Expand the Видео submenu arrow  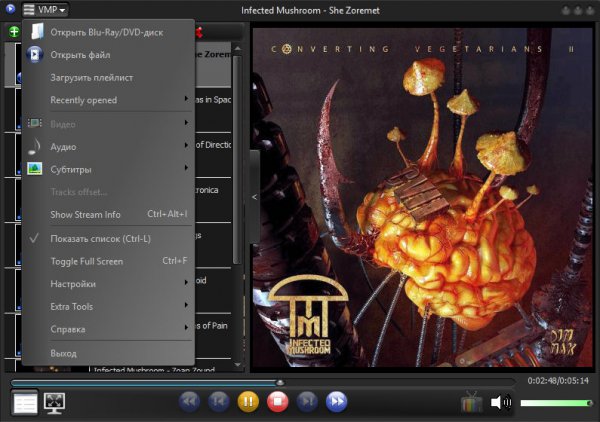186,122
